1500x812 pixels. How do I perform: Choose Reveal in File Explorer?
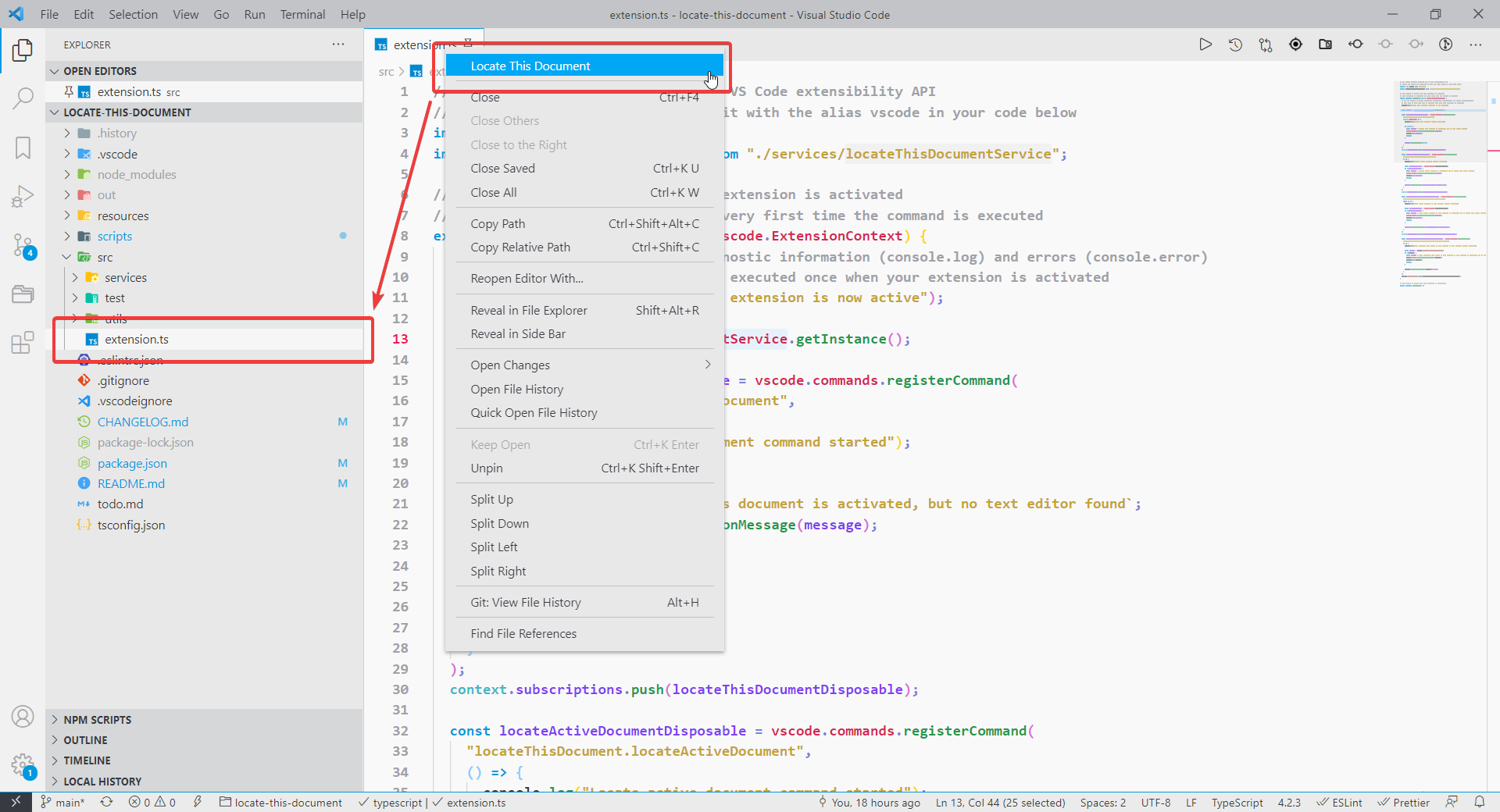(584, 310)
